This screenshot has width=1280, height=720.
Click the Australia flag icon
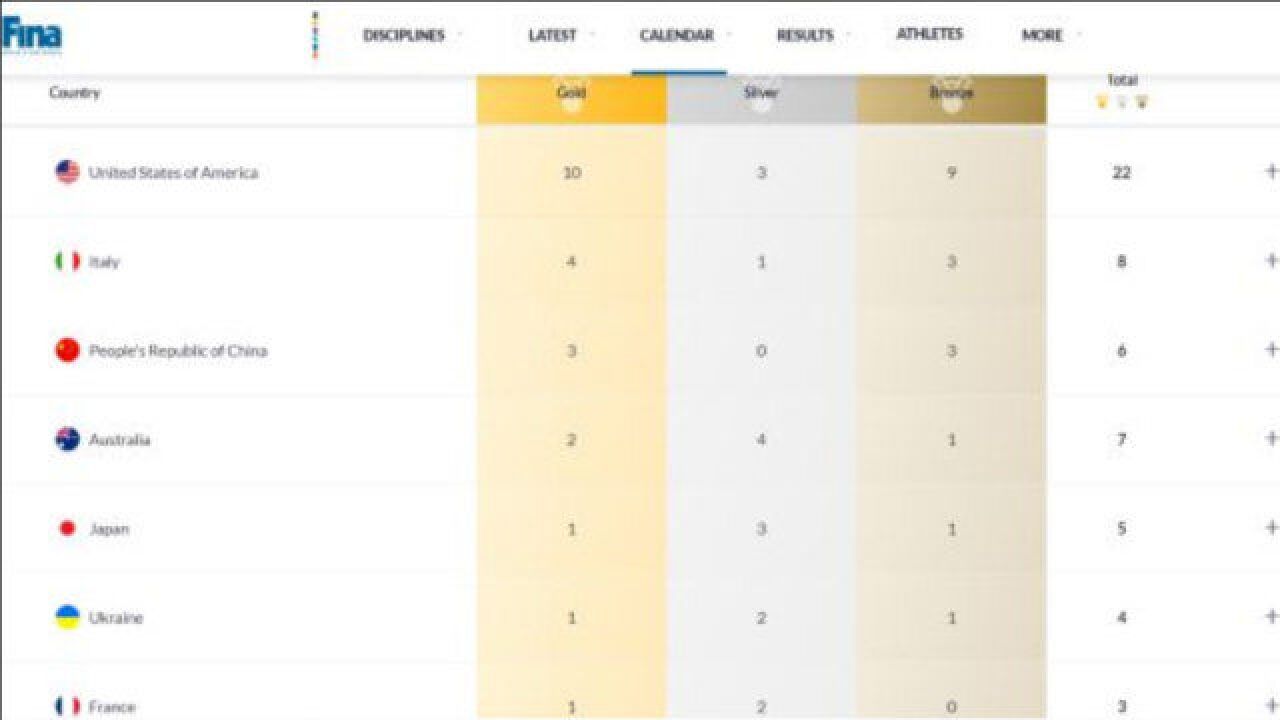67,439
